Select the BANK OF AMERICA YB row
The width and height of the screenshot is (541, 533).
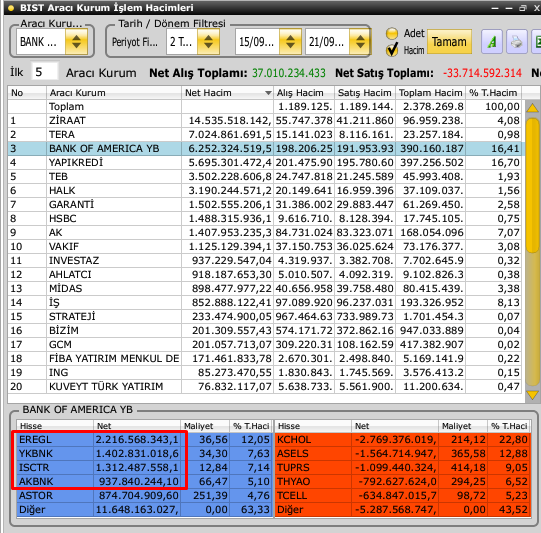266,148
